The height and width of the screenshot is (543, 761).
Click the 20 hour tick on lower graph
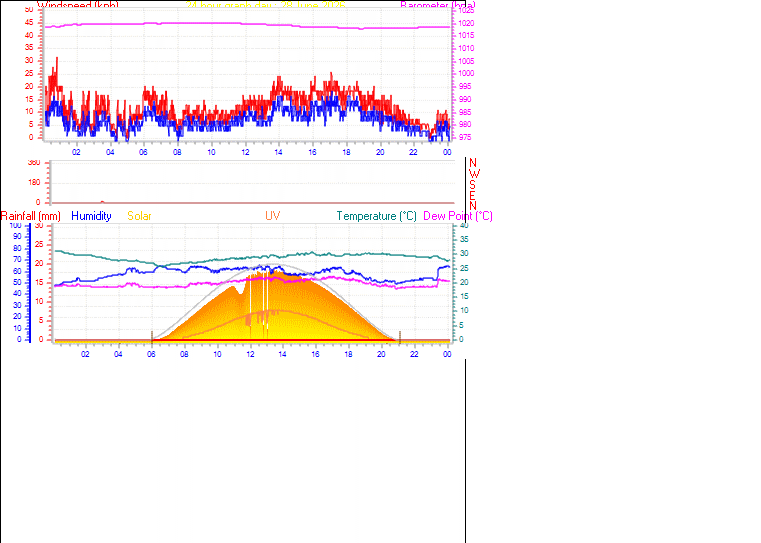[x=381, y=354]
